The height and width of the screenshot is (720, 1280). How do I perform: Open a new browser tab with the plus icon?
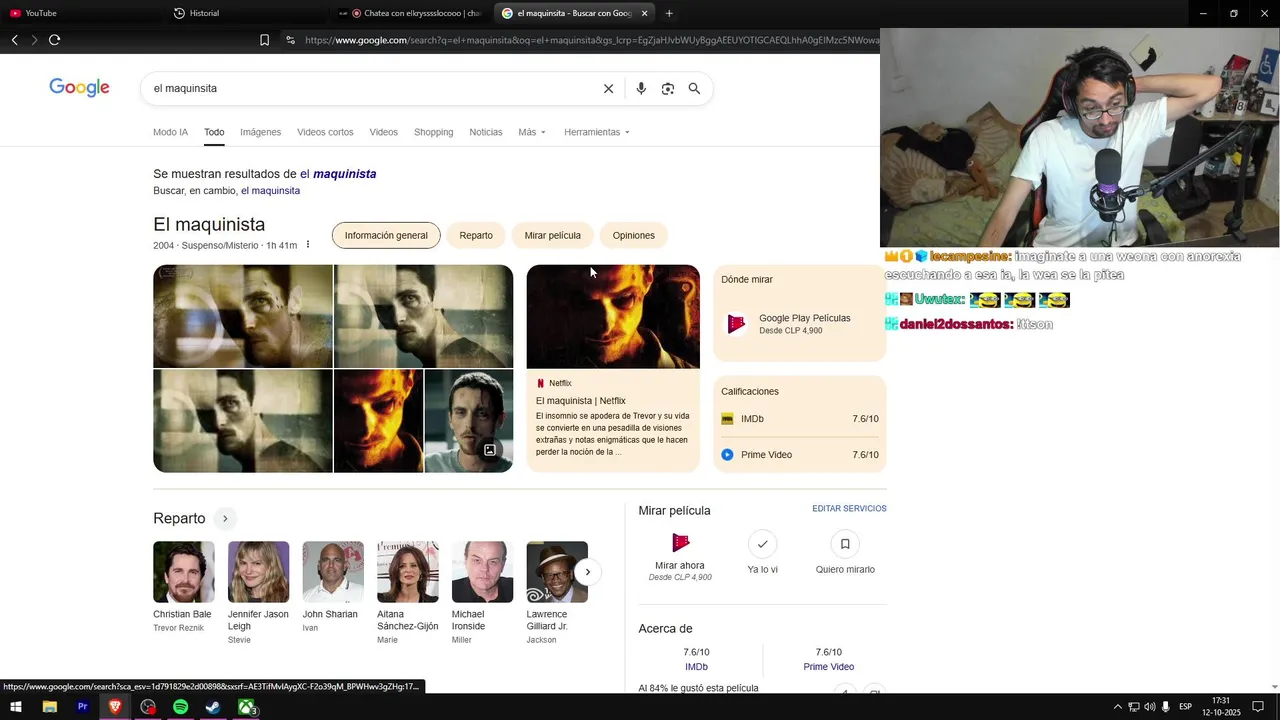point(669,13)
